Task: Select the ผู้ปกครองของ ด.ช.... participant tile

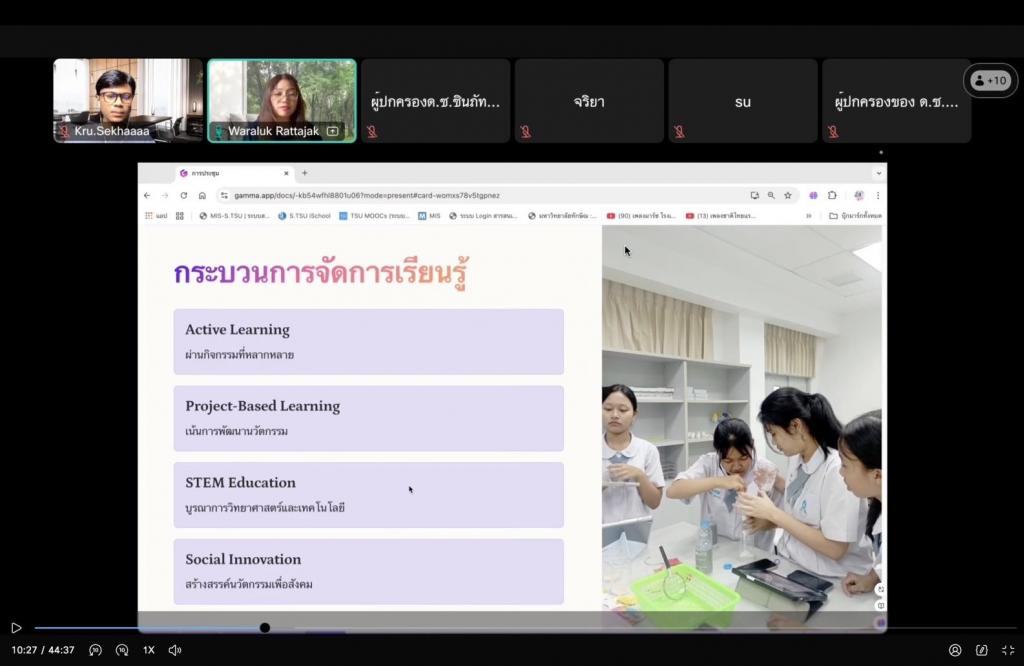Action: coord(897,101)
